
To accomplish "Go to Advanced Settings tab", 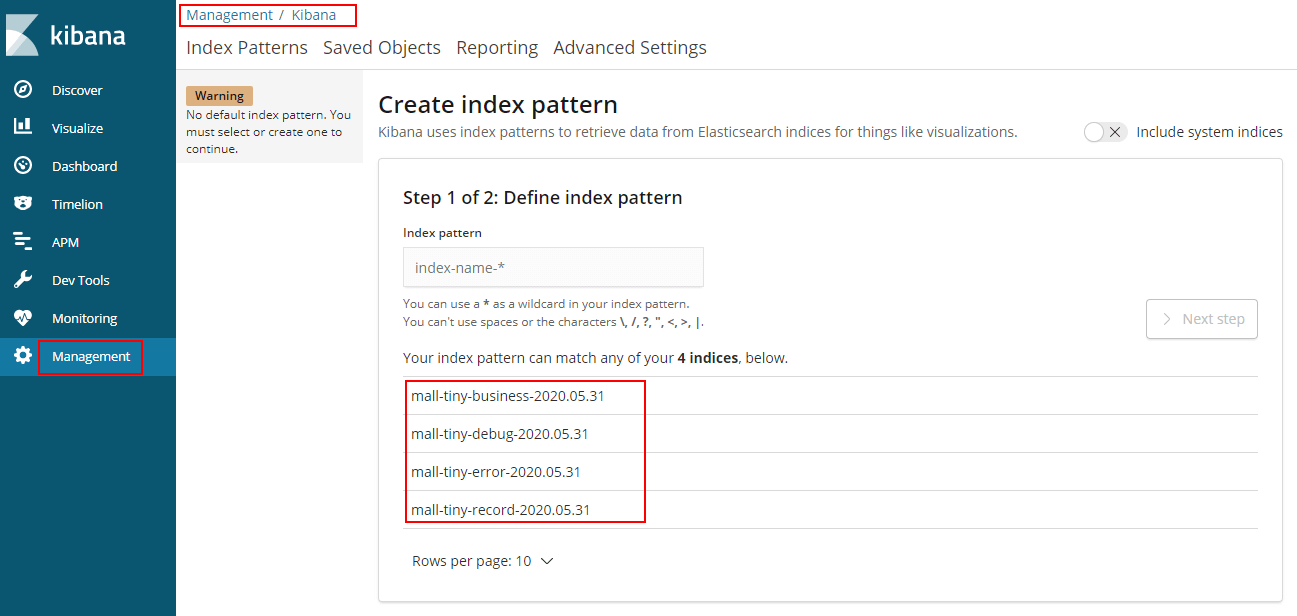I will pyautogui.click(x=630, y=47).
